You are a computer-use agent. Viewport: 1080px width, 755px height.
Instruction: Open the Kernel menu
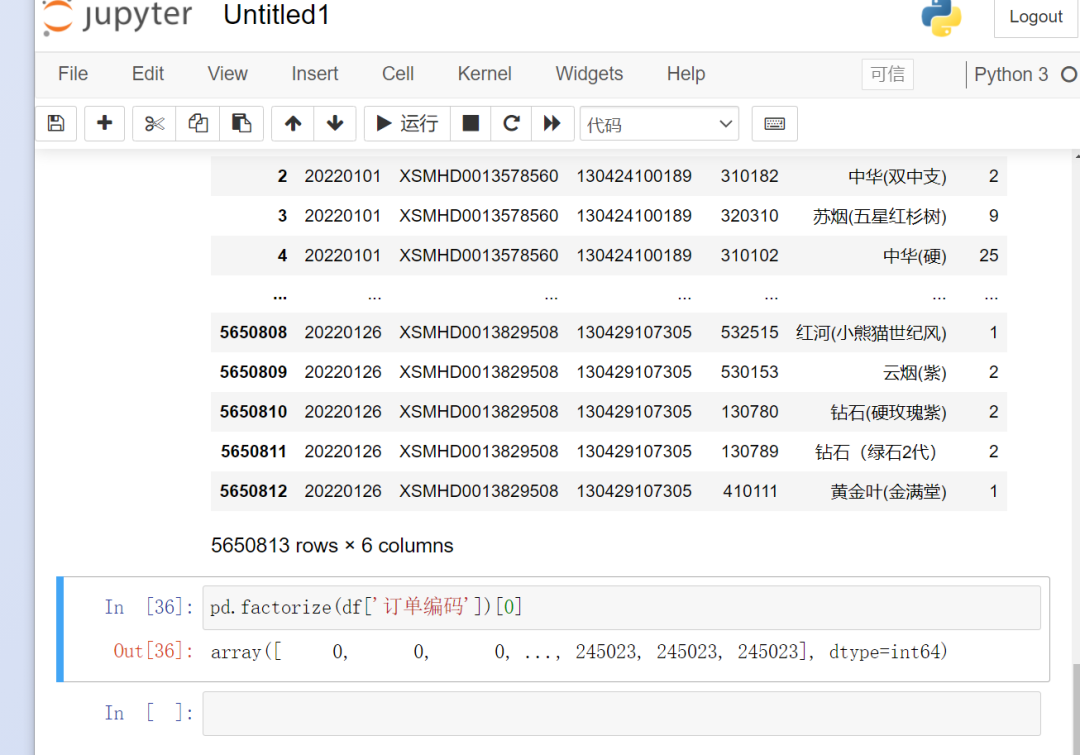tap(484, 74)
